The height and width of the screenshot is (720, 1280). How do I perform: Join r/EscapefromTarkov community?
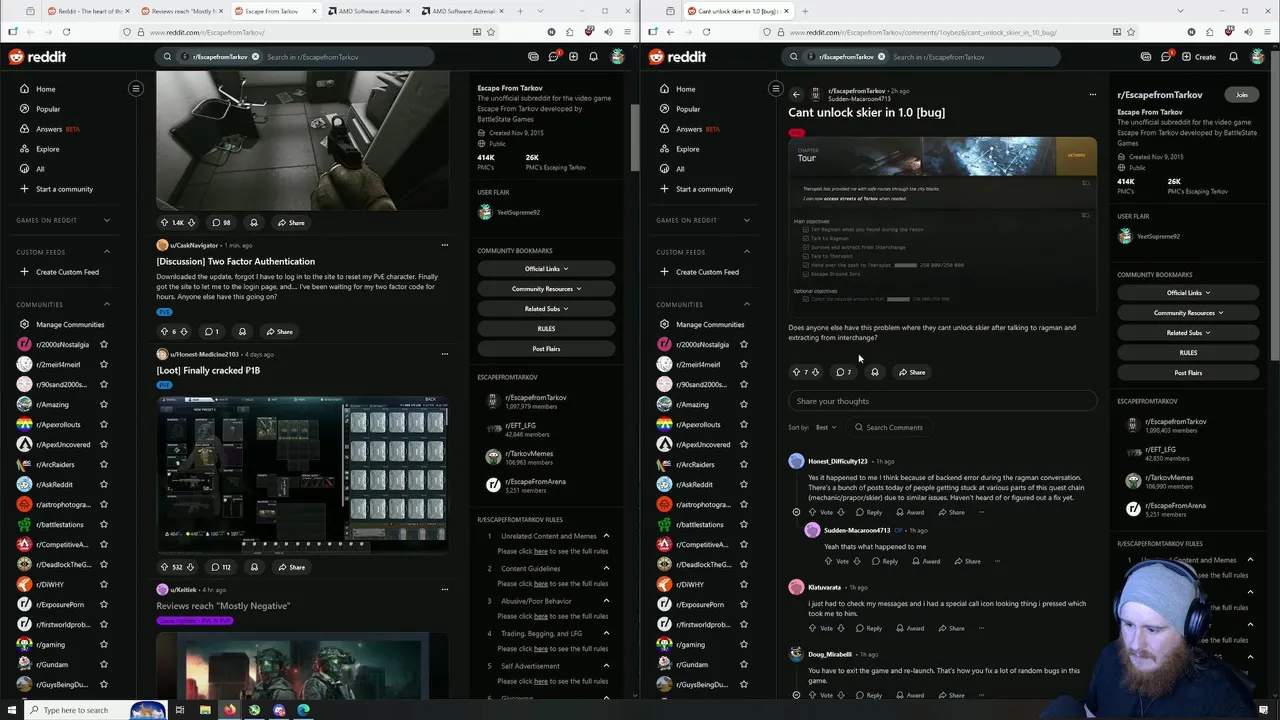pyautogui.click(x=1241, y=95)
